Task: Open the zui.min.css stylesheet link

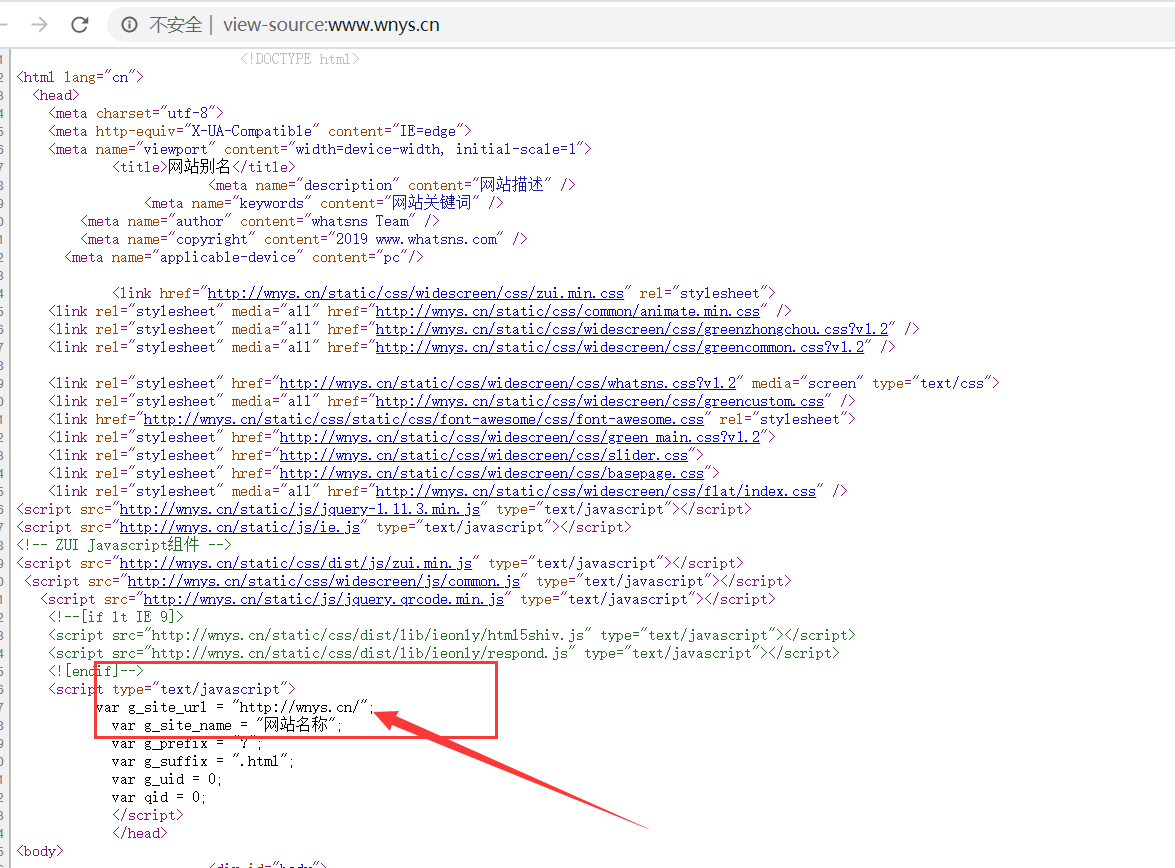Action: (x=415, y=293)
